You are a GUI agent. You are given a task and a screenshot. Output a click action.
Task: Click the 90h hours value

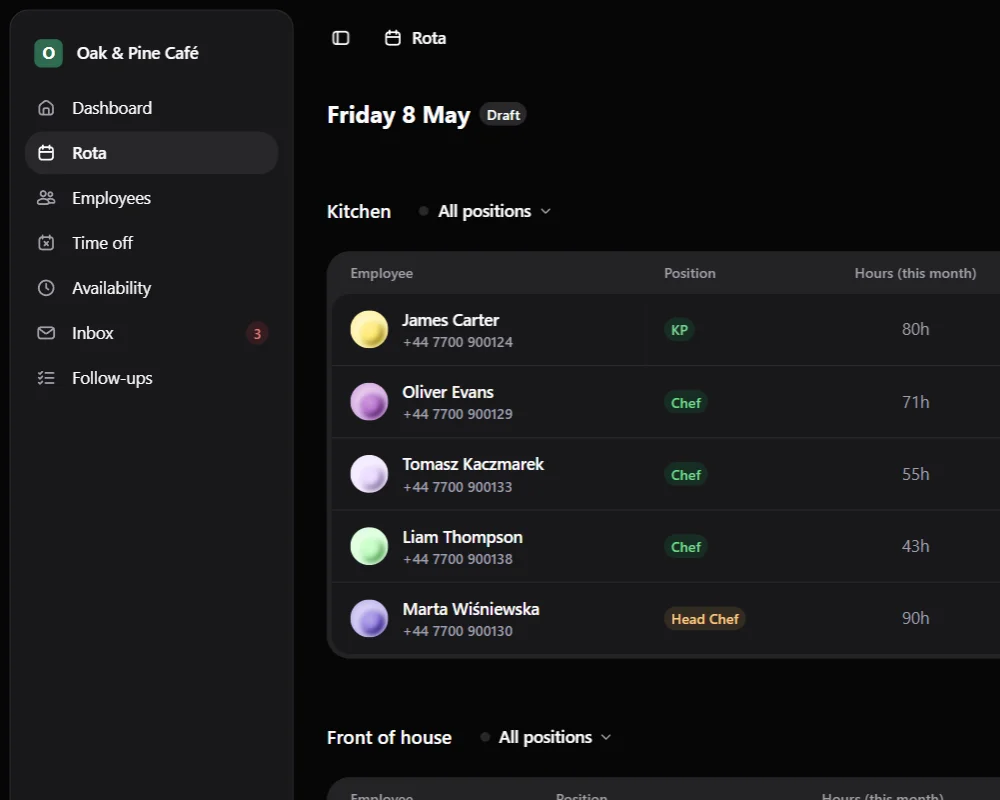click(x=915, y=618)
